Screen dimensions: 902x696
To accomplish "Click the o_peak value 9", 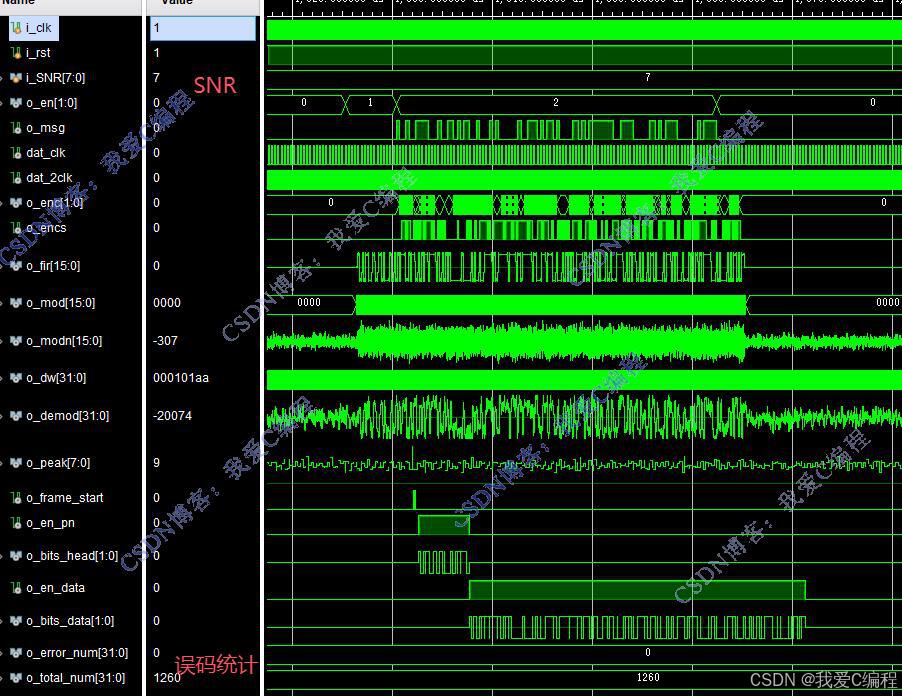I will click(x=156, y=462).
